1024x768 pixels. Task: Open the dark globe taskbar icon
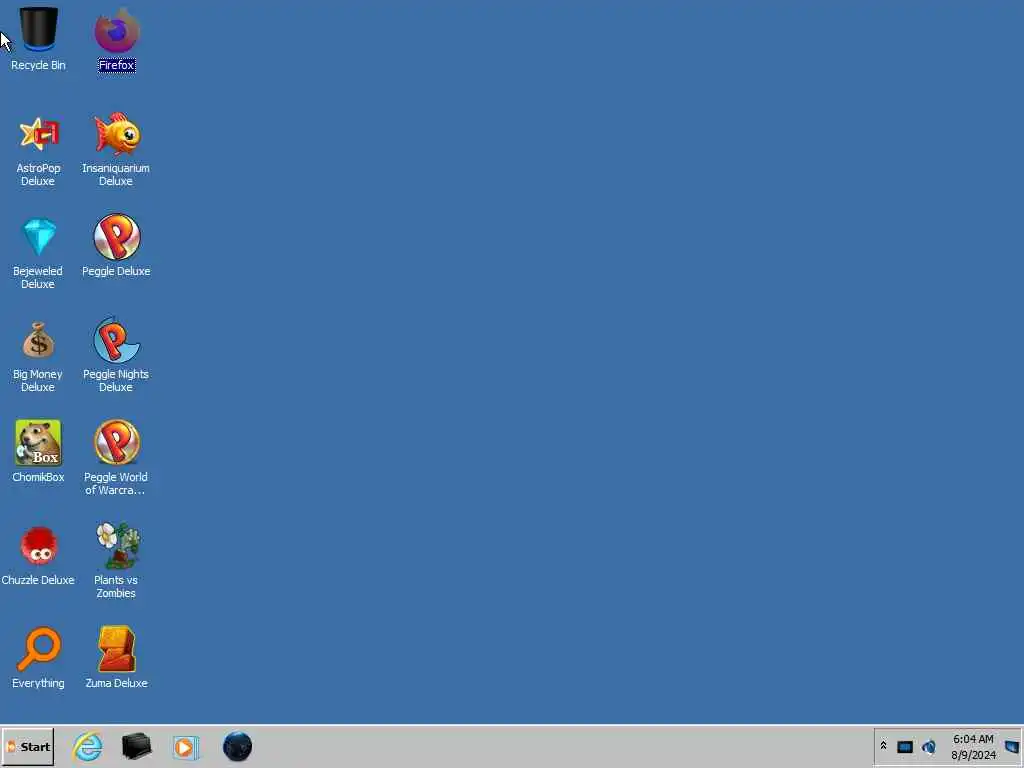pyautogui.click(x=237, y=746)
